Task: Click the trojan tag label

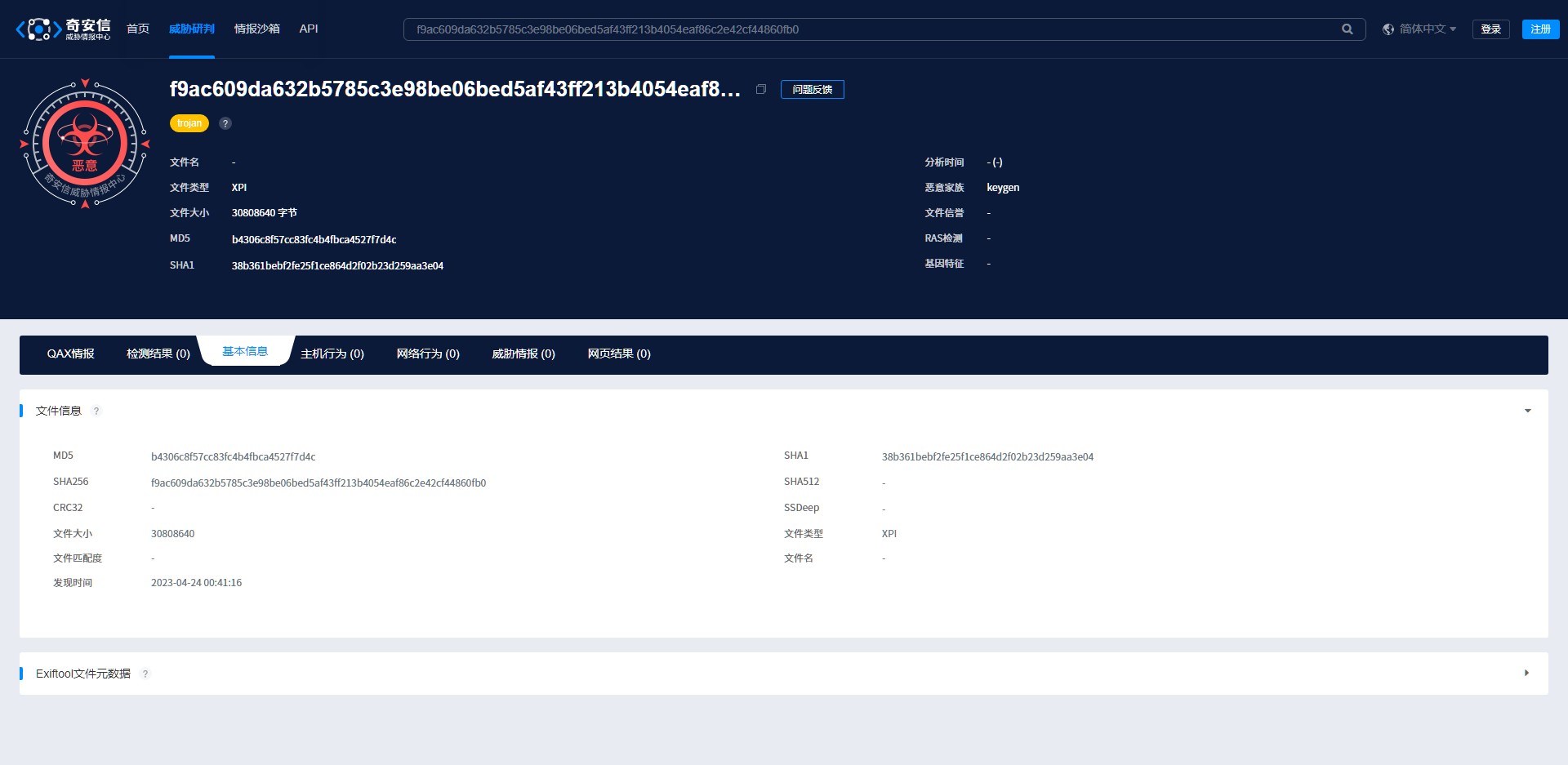Action: [x=189, y=123]
